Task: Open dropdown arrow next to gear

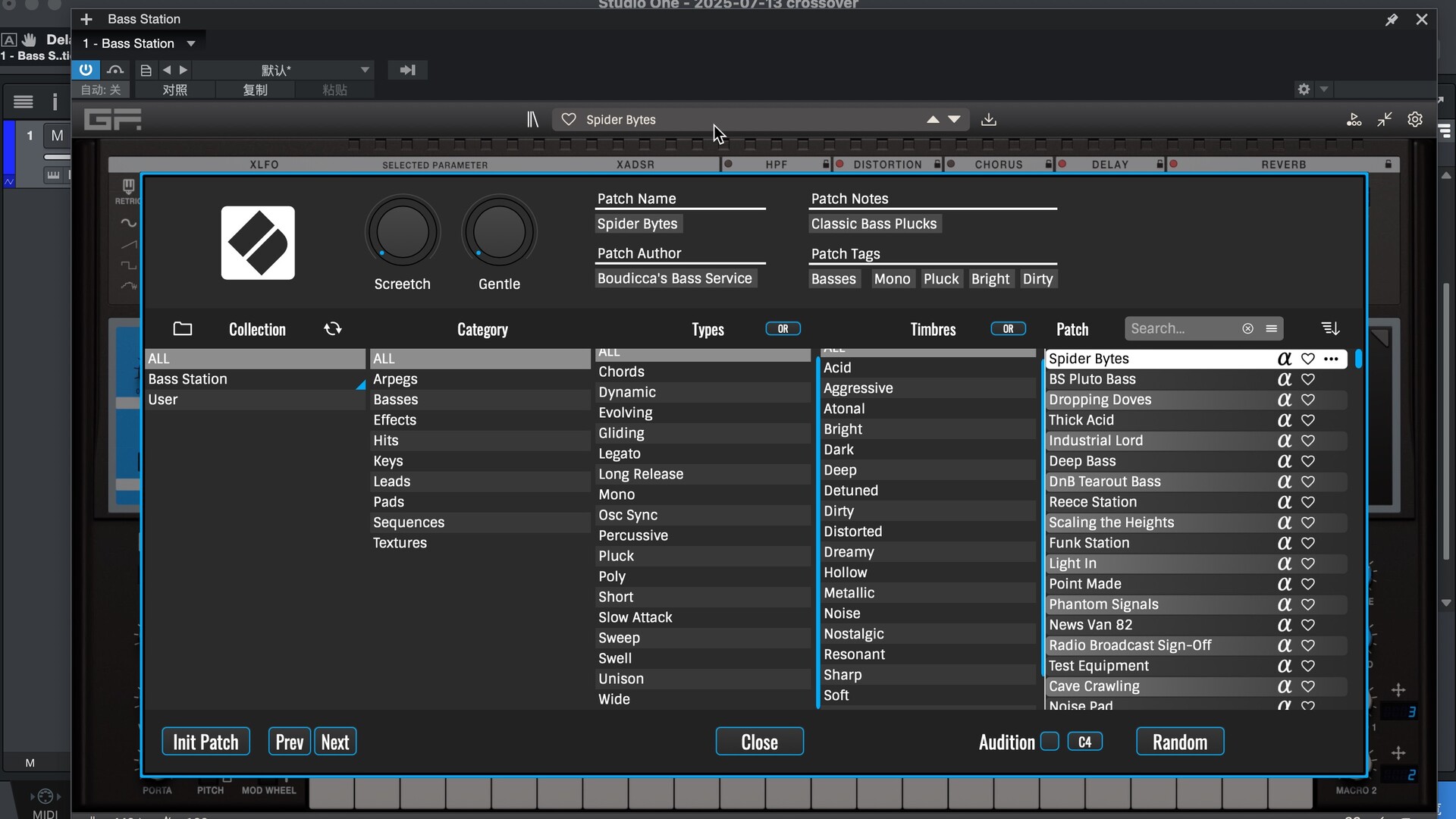Action: click(x=1324, y=89)
